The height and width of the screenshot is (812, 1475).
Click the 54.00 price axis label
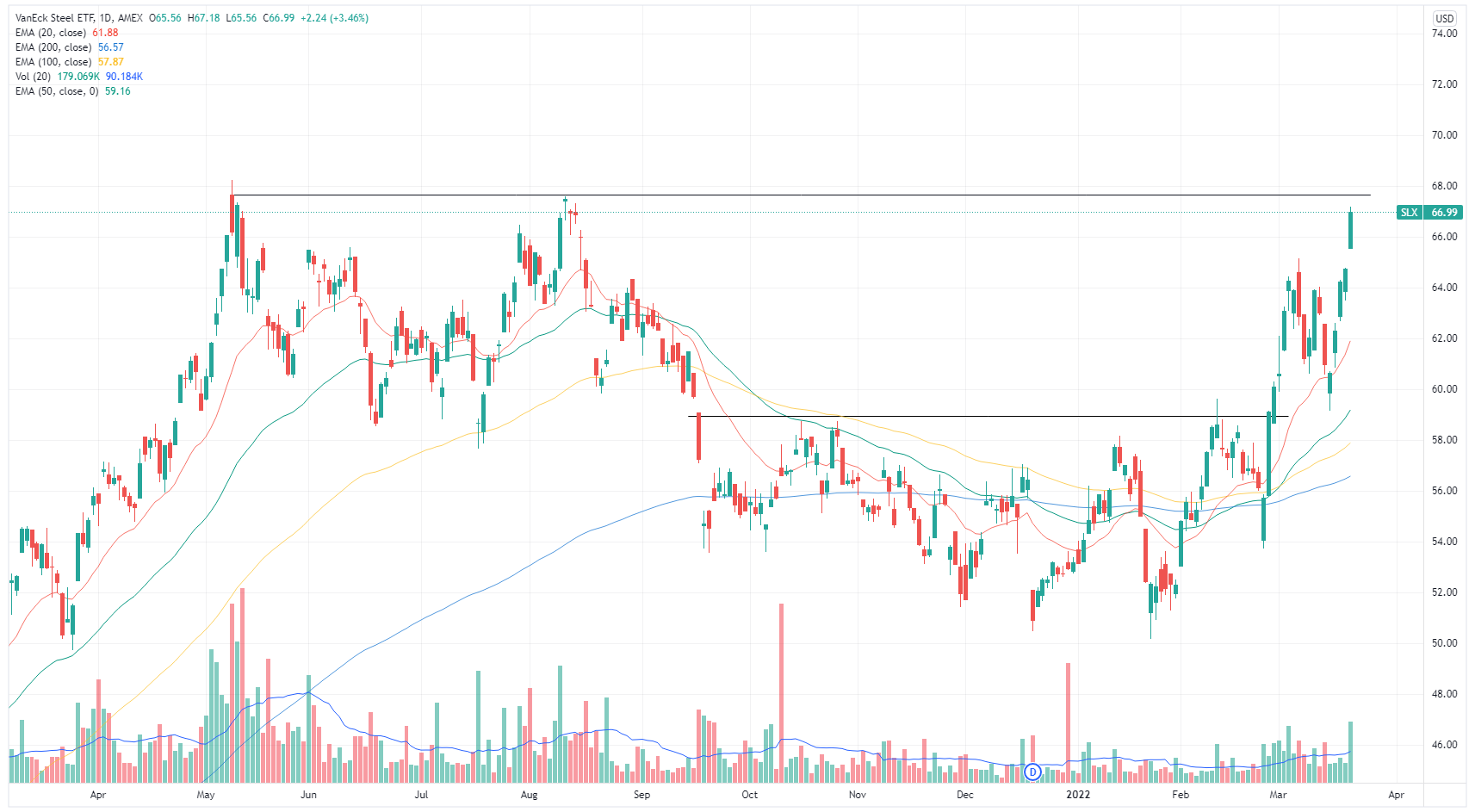(1444, 542)
